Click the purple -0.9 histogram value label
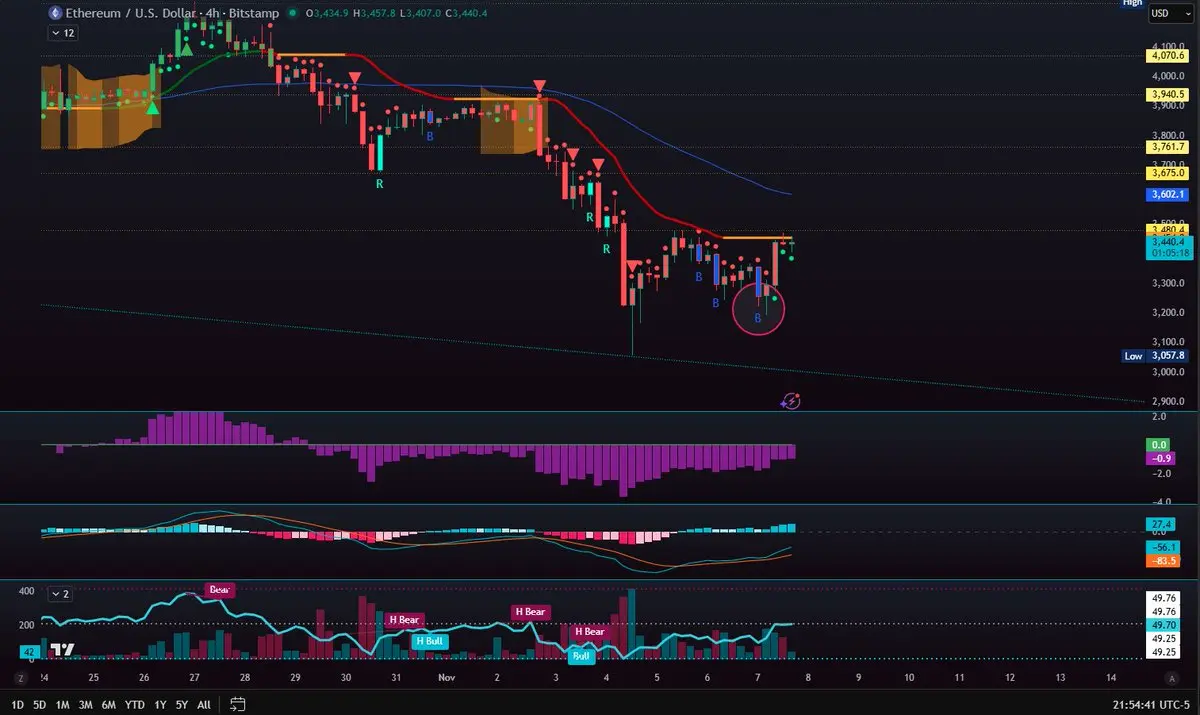This screenshot has height=715, width=1200. tap(1161, 458)
